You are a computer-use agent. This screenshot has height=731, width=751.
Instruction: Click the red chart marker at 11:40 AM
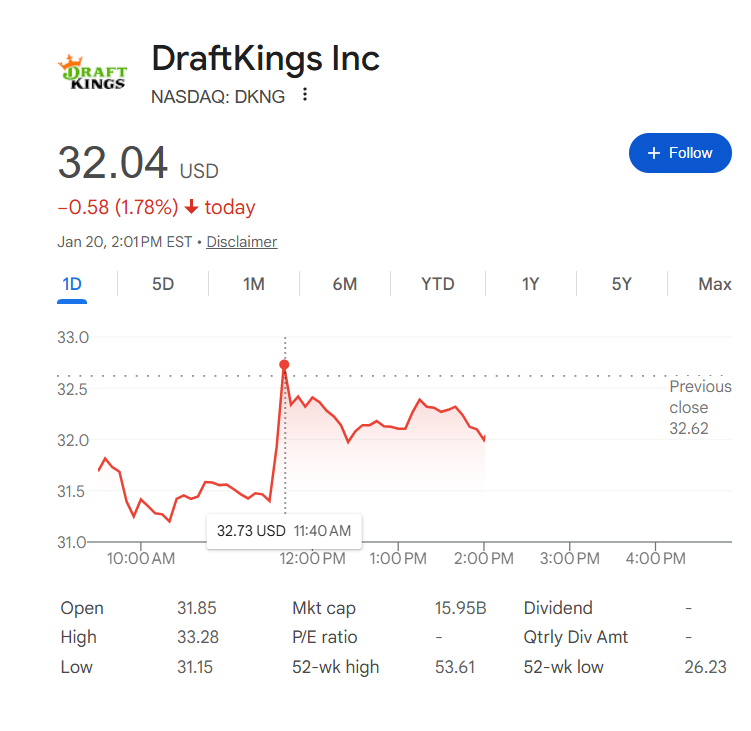click(285, 365)
